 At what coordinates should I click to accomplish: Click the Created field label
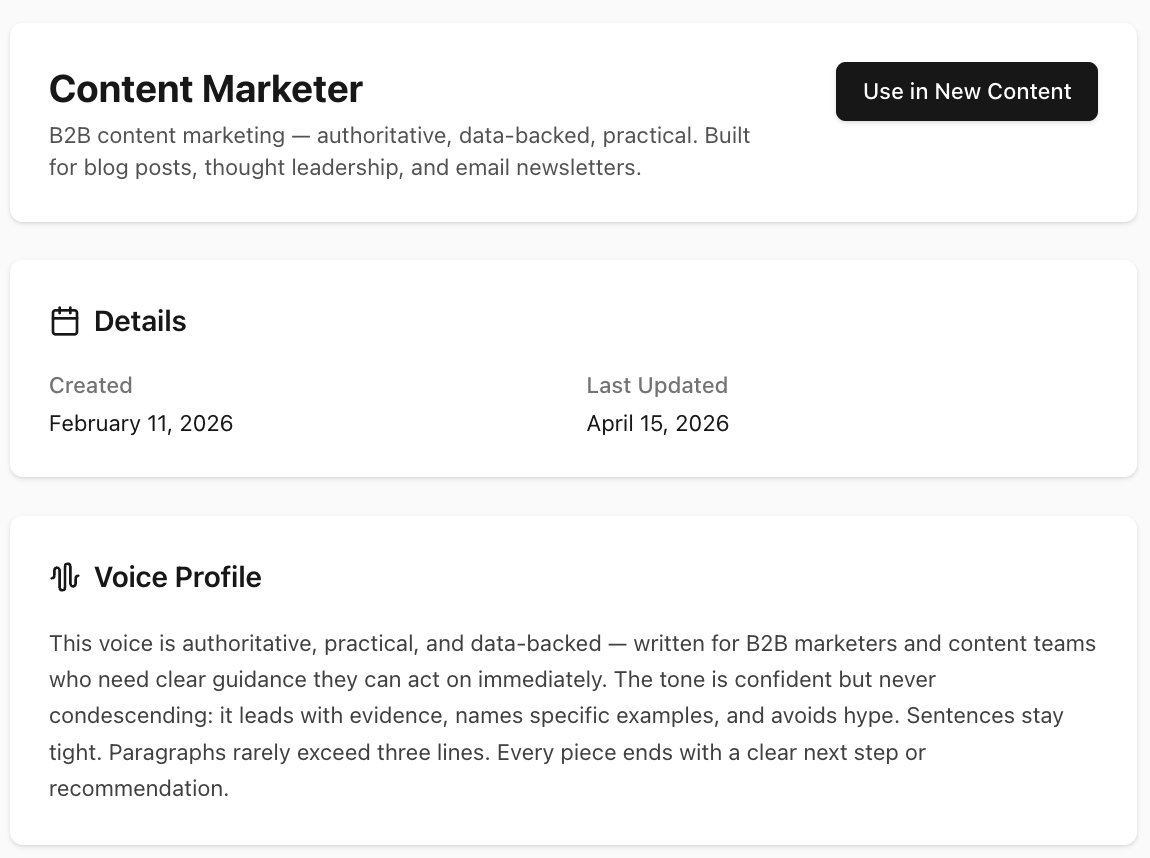[91, 385]
